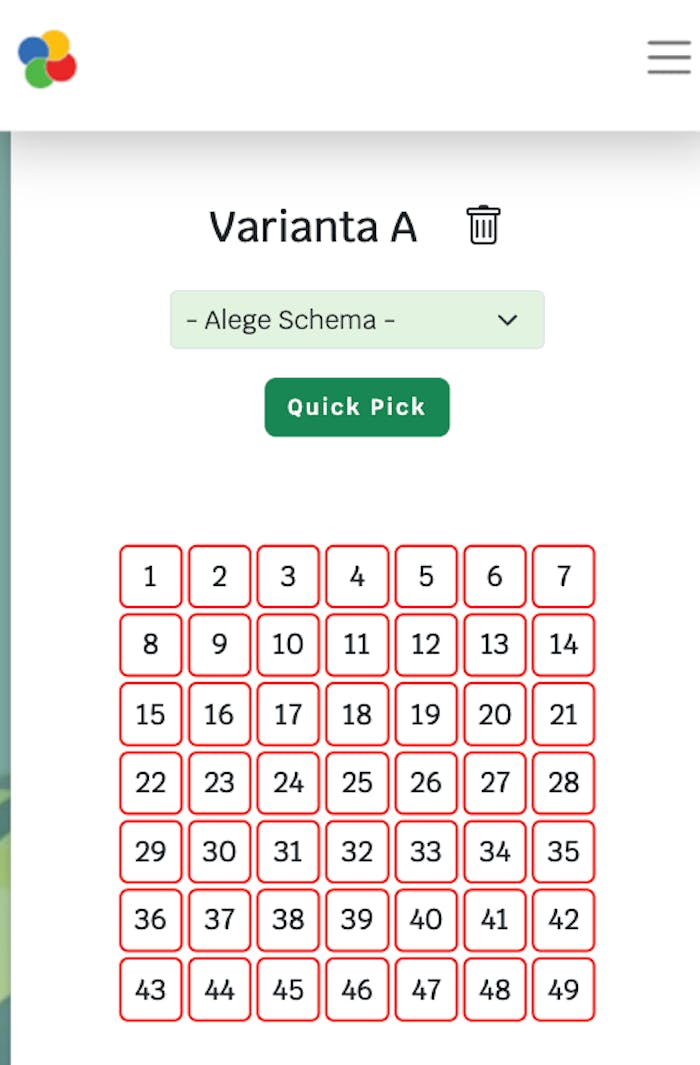
Task: Mark number 35 as selected
Action: click(x=563, y=851)
